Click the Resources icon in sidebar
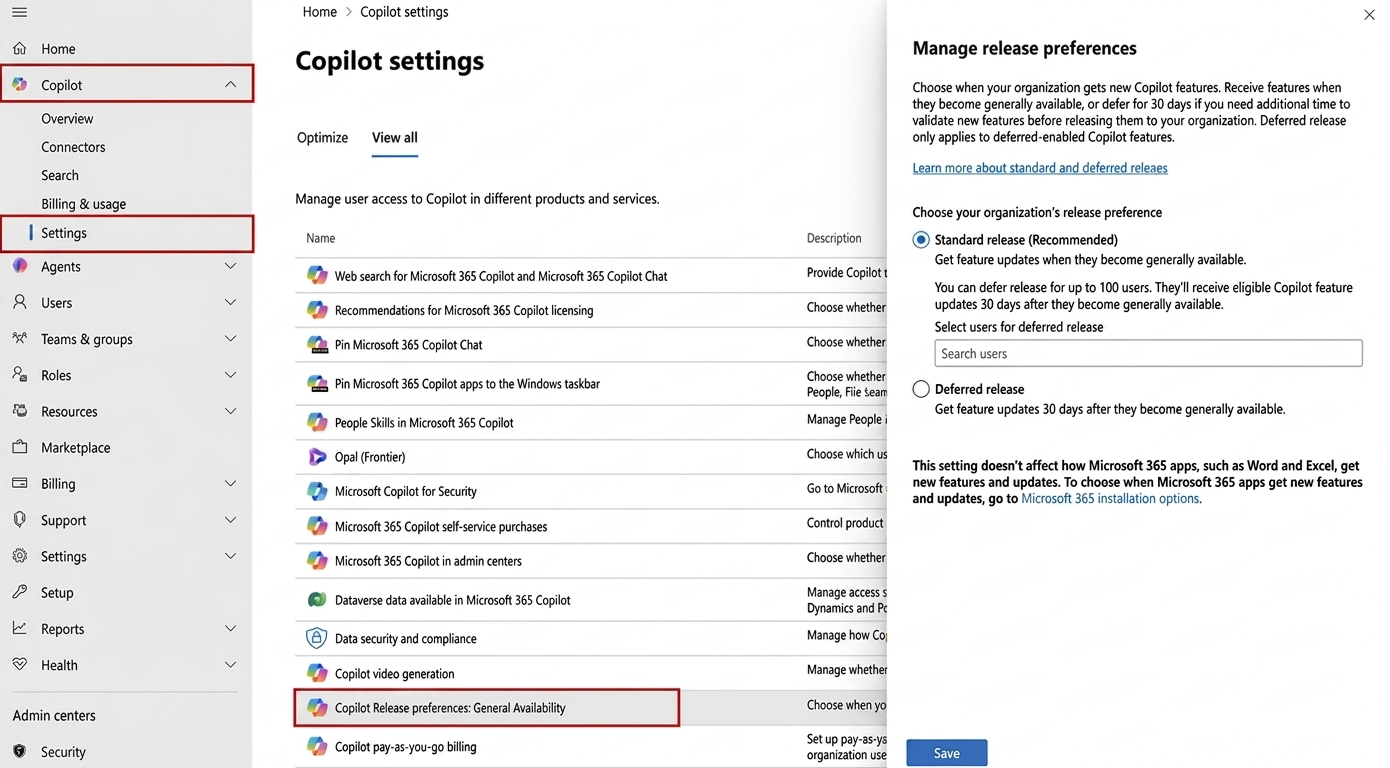 (20, 411)
